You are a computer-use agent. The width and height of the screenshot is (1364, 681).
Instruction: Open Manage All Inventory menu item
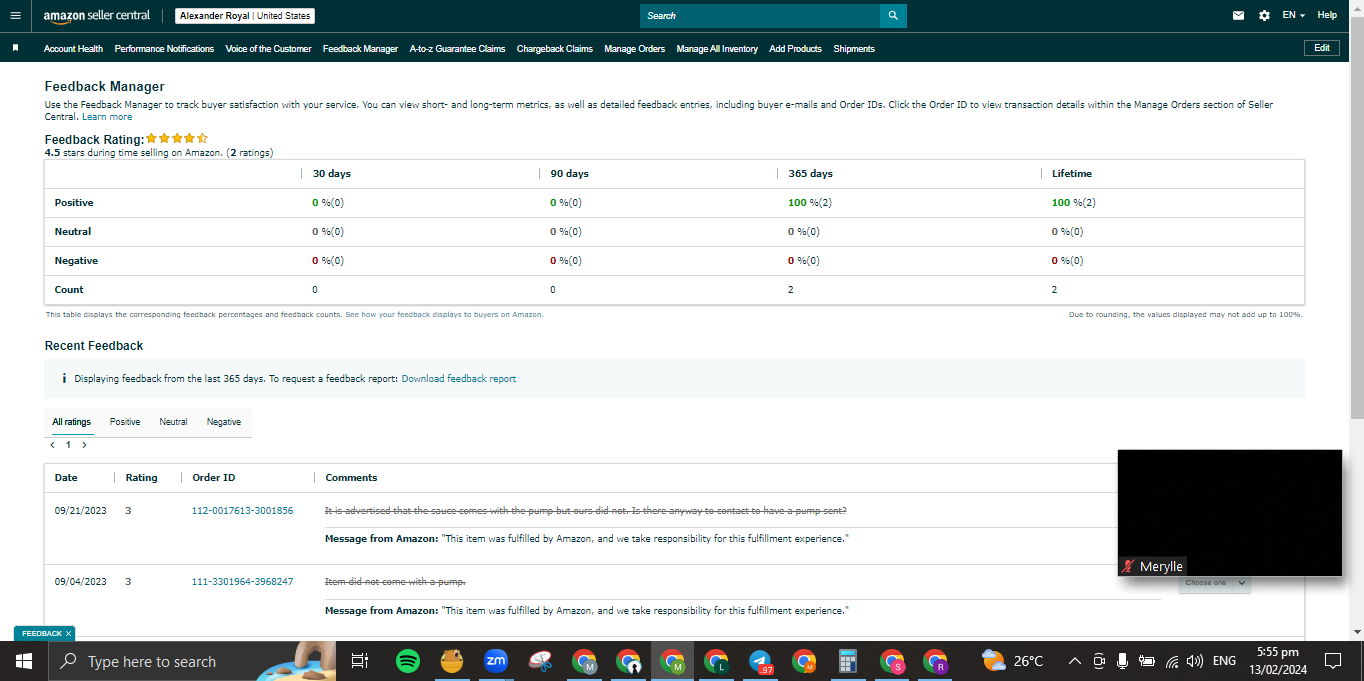coord(717,48)
